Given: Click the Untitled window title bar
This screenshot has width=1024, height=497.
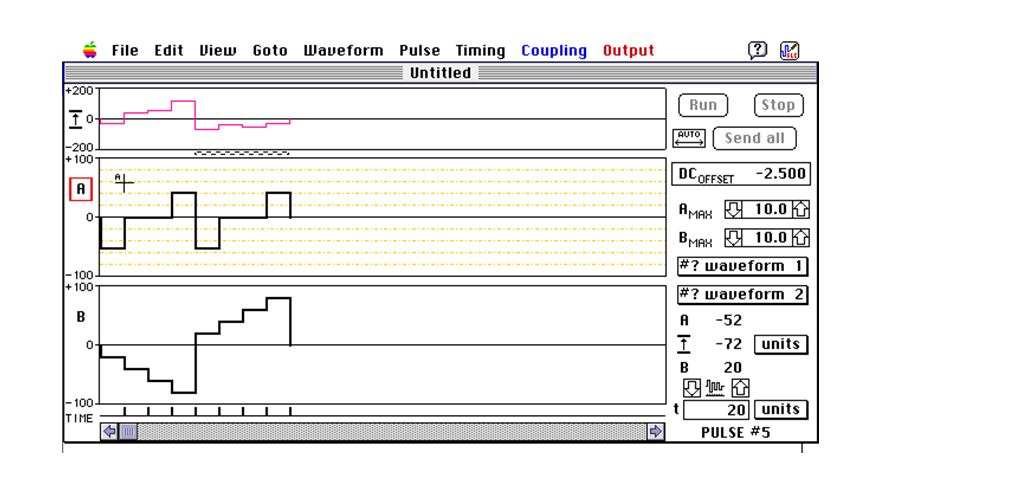Looking at the screenshot, I should click(x=441, y=72).
